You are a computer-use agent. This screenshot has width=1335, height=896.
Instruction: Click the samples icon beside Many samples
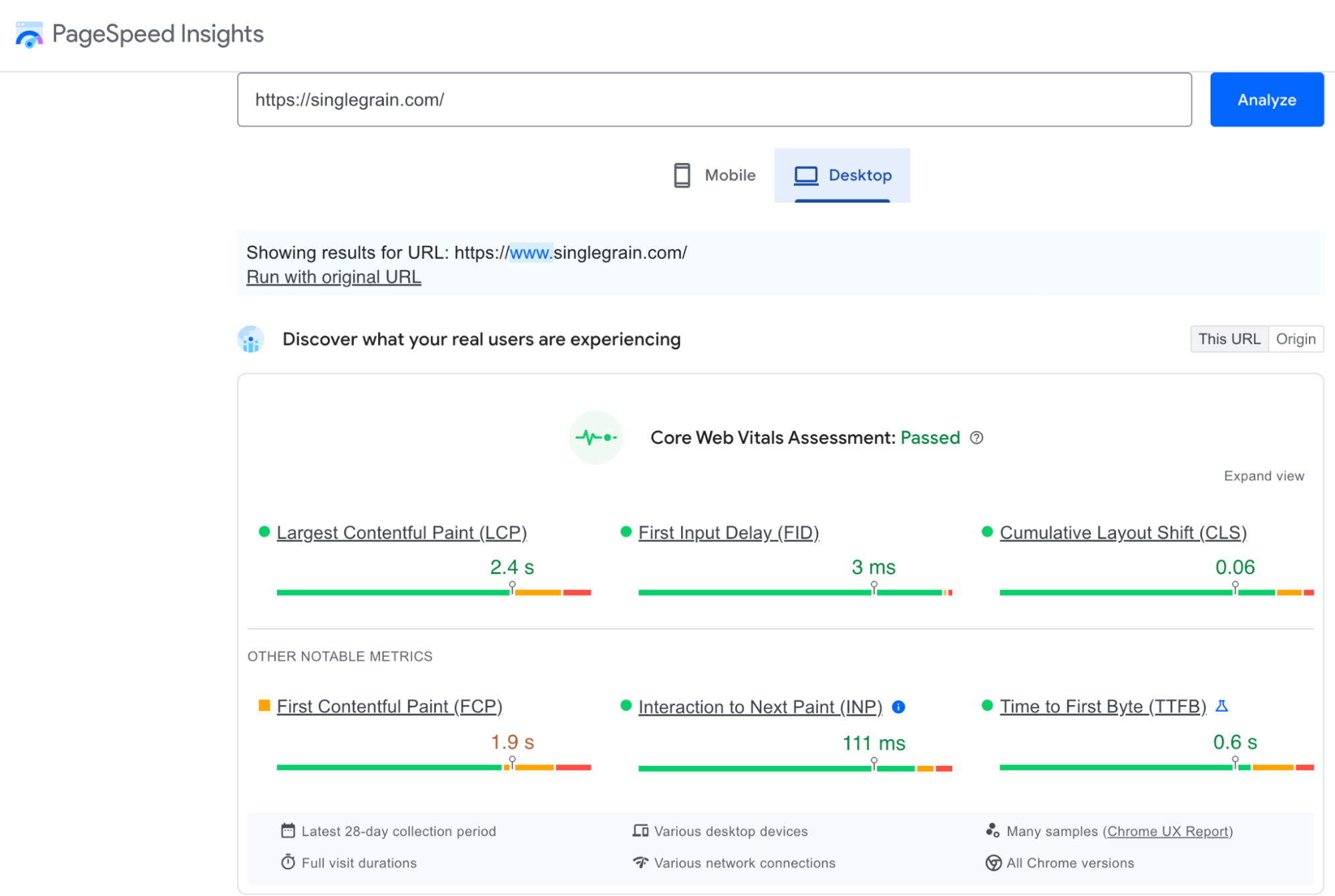(992, 831)
